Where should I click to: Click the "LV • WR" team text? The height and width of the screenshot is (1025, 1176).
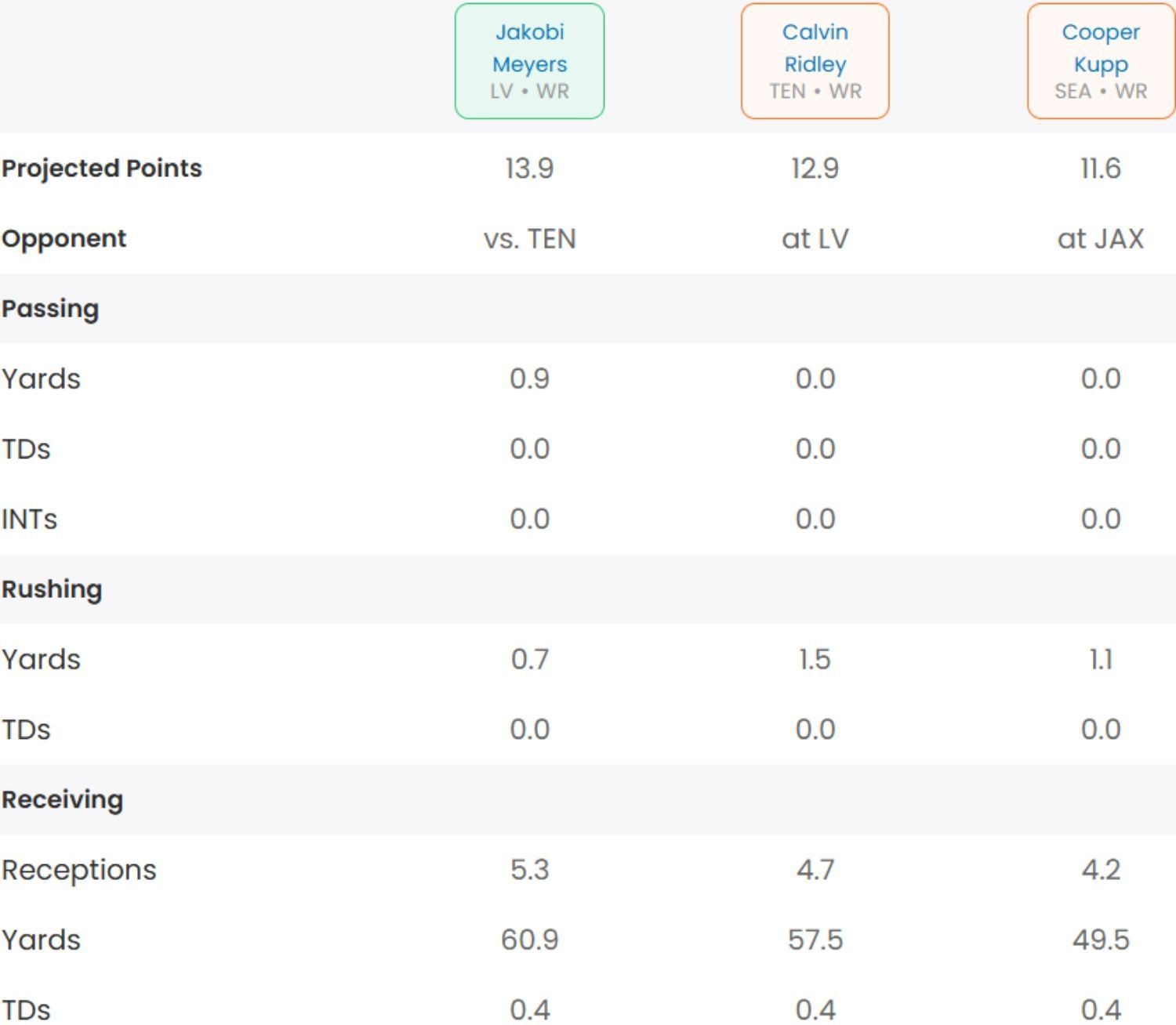(x=529, y=92)
